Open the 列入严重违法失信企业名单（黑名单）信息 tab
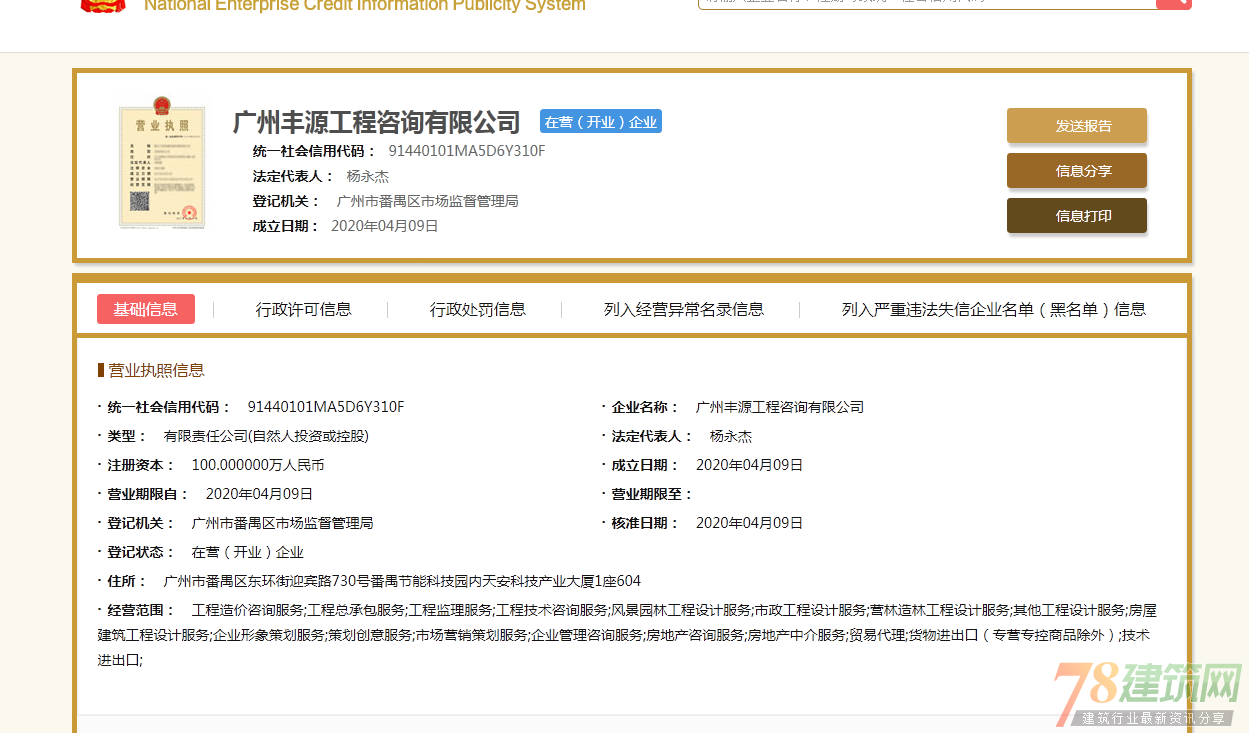The image size is (1249, 733). click(994, 310)
